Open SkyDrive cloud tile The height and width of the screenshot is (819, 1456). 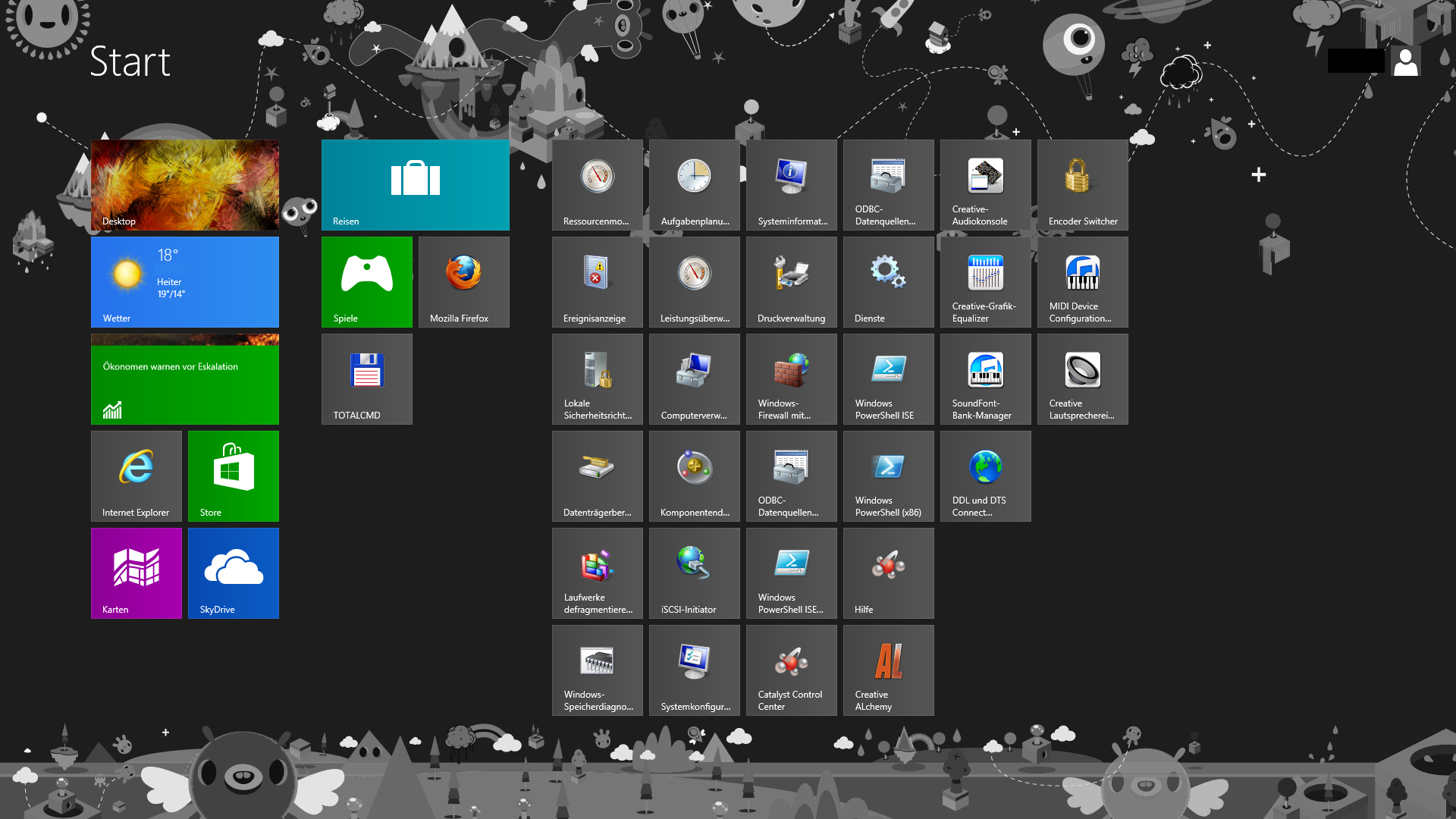(x=233, y=573)
